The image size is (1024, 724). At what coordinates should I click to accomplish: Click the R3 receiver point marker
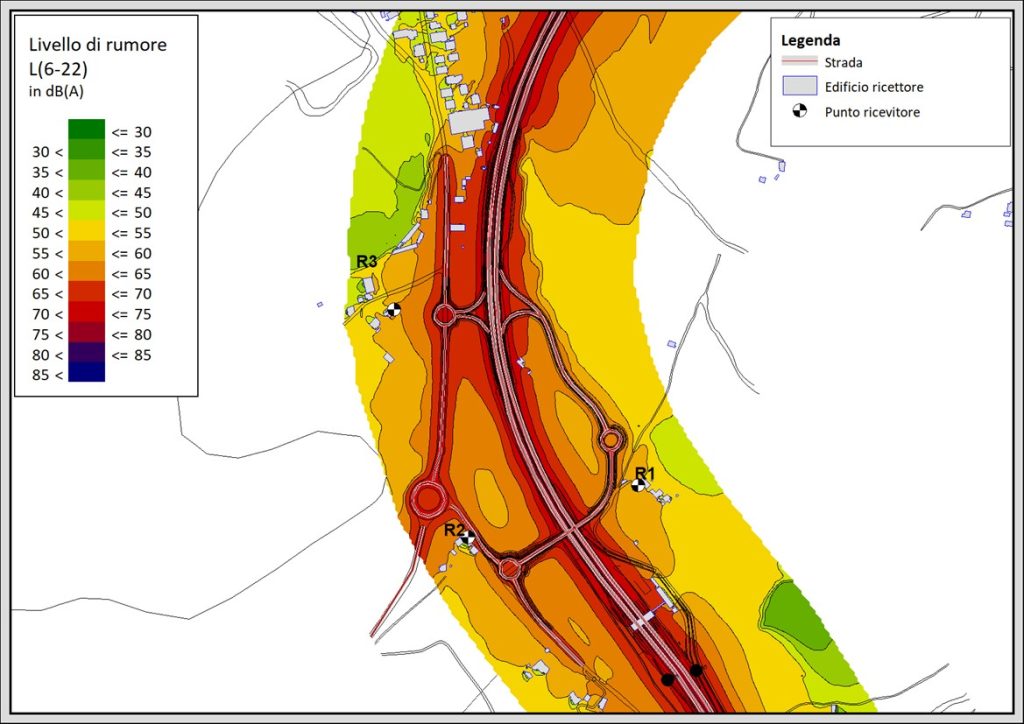coord(394,310)
